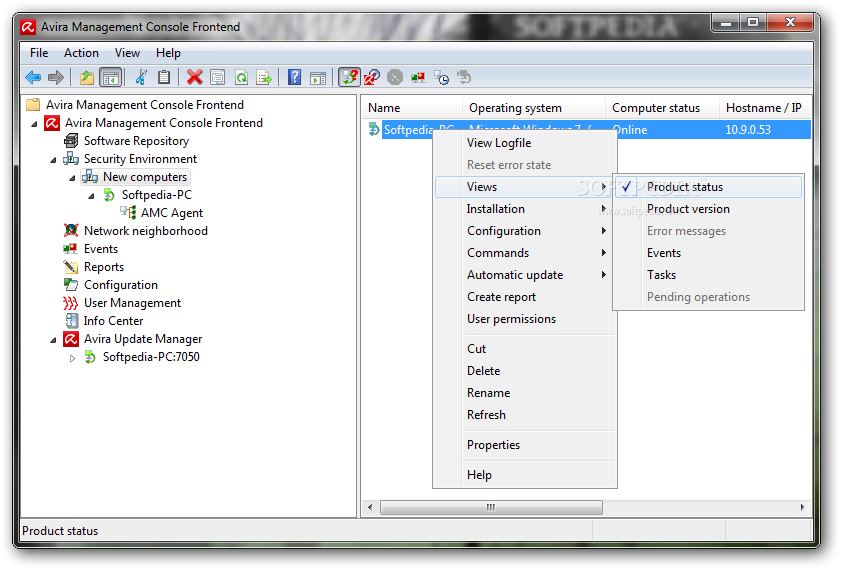Open the File menu
This screenshot has height=569, width=841.
coord(39,53)
